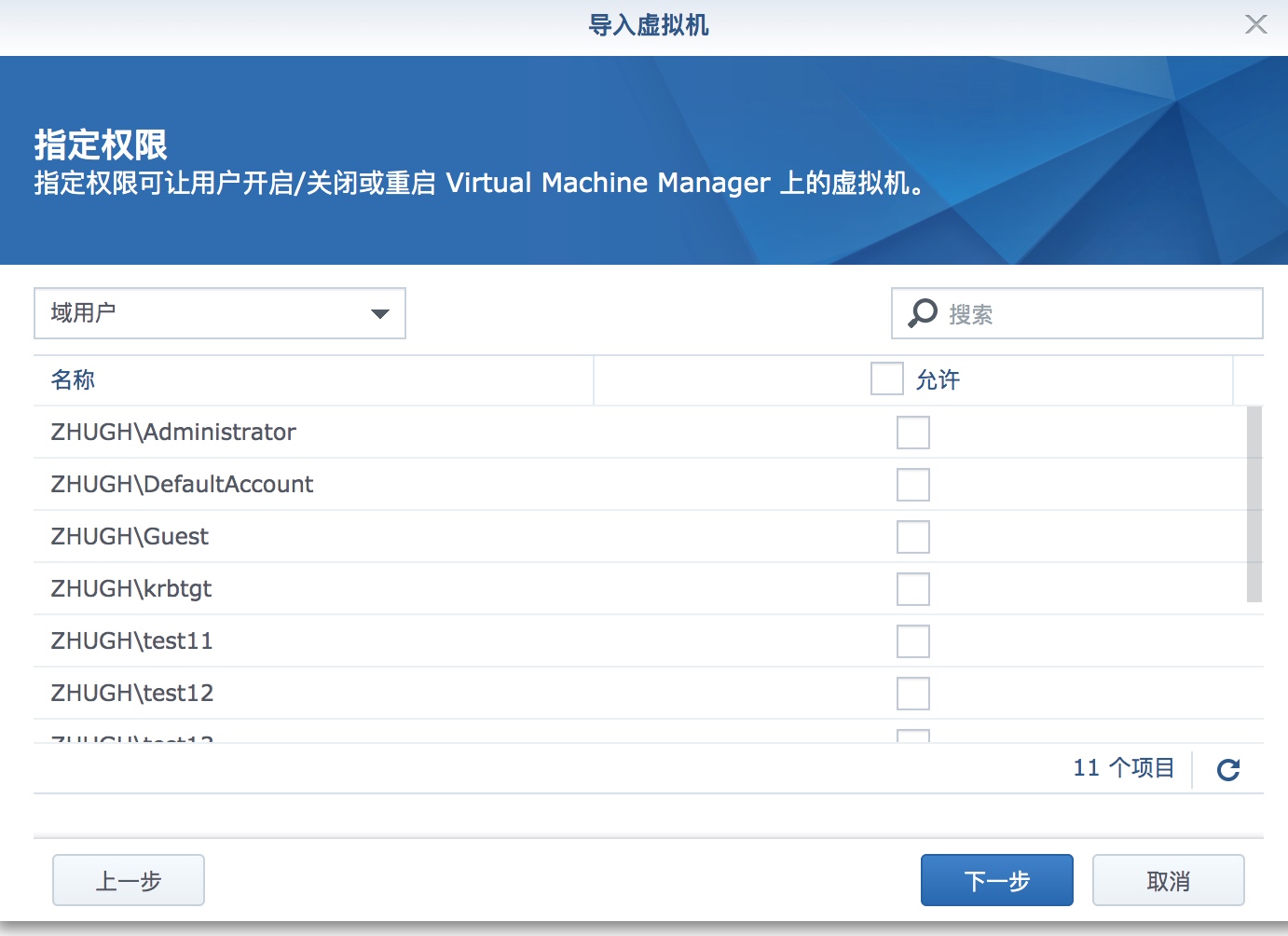Image resolution: width=1288 pixels, height=936 pixels.
Task: Open the 域用户 user type dropdown
Action: coord(220,313)
